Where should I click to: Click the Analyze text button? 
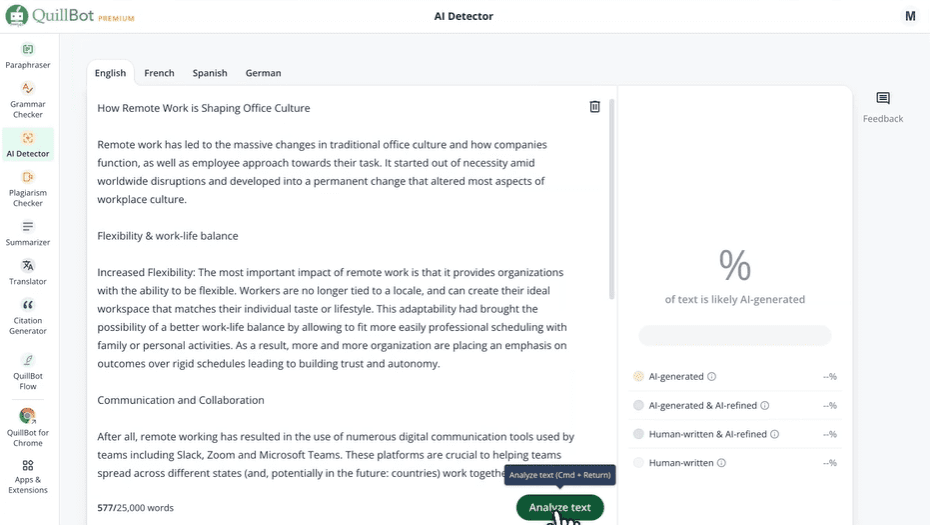click(559, 507)
